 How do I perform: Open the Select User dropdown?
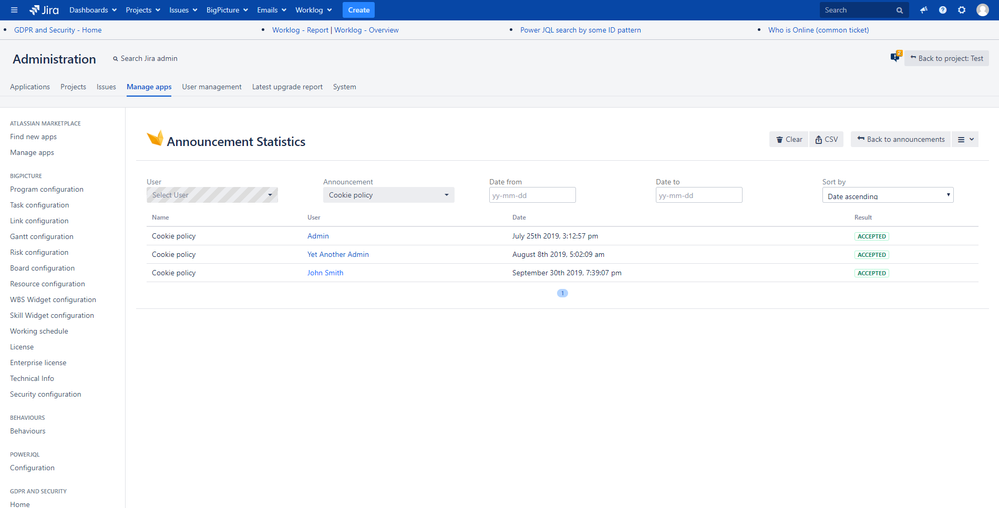point(212,195)
